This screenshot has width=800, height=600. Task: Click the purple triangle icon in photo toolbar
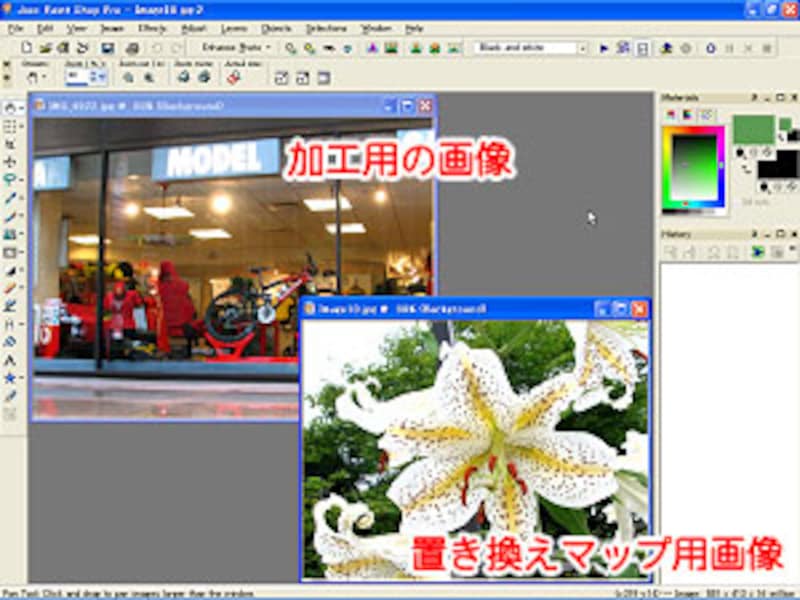pos(372,48)
